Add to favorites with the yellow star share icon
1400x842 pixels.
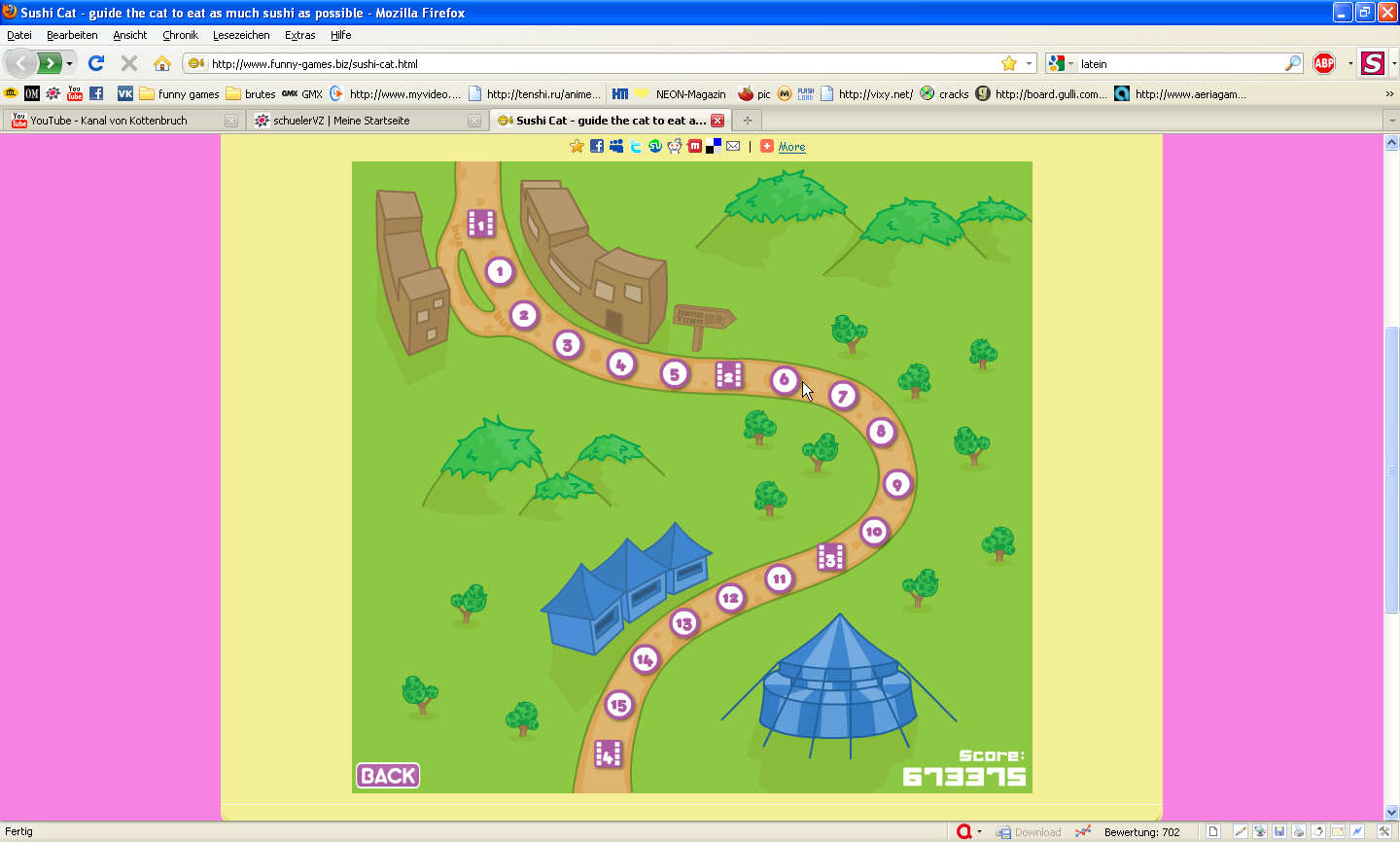pos(577,146)
